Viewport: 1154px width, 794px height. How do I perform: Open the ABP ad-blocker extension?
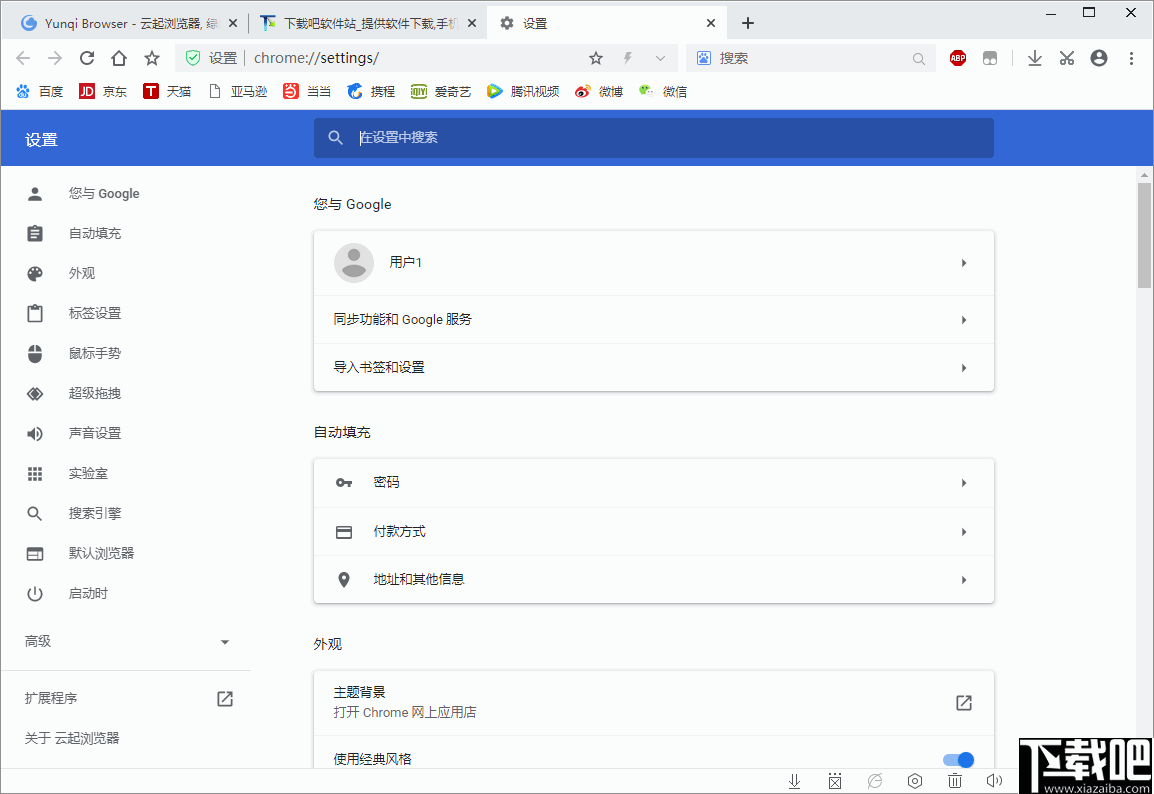[x=957, y=58]
